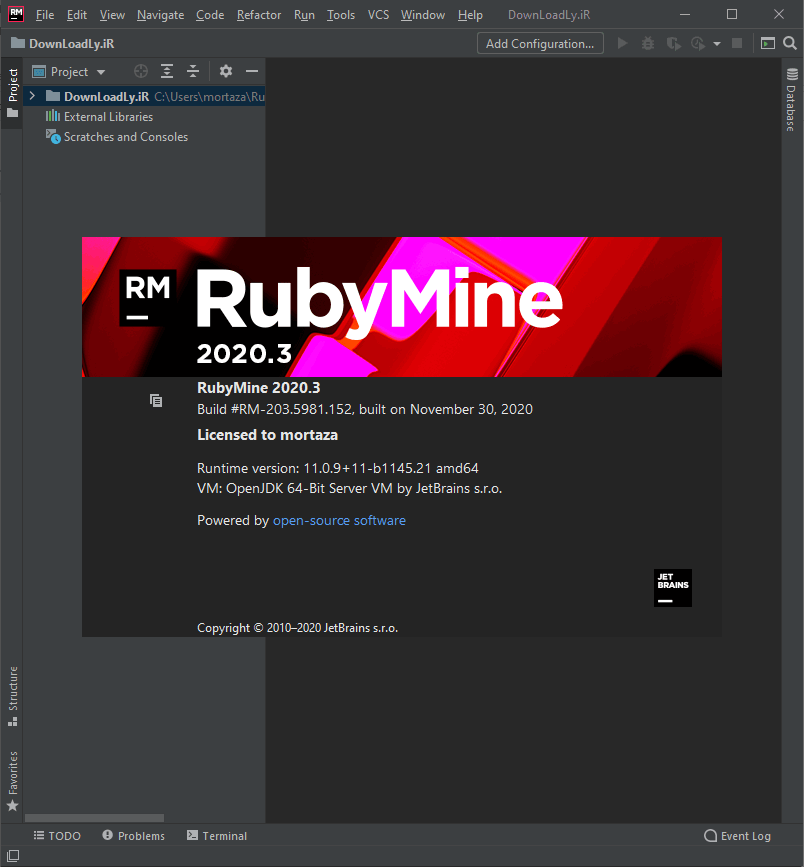Open the VCS menu
Viewport: 804px width, 867px height.
coord(378,15)
